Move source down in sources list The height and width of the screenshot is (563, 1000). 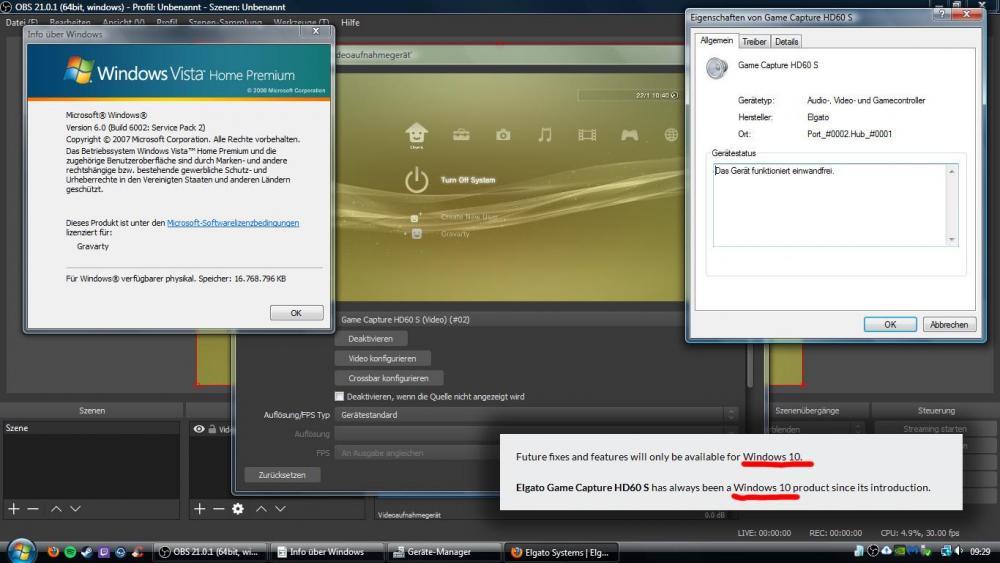pyautogui.click(x=280, y=509)
